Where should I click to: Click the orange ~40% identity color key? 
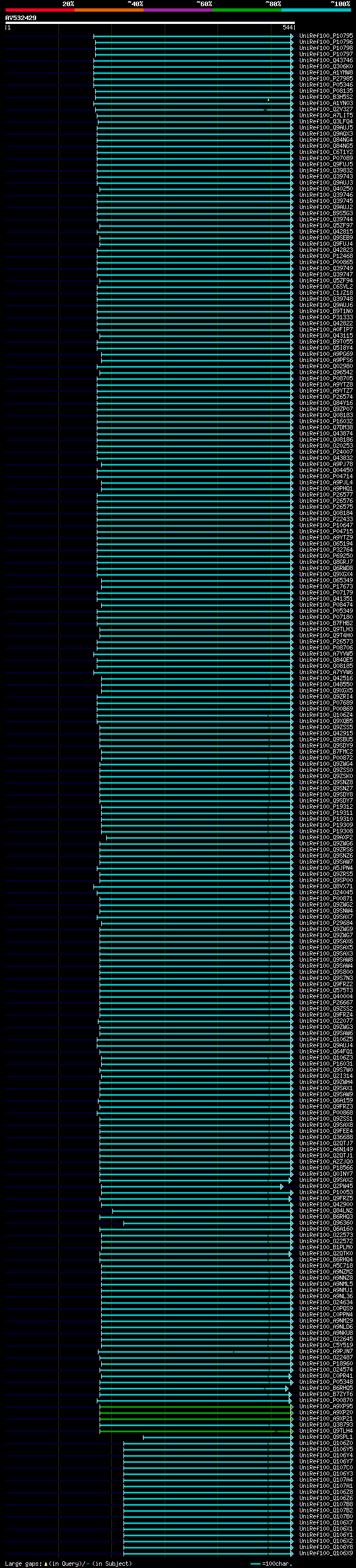[x=109, y=10]
